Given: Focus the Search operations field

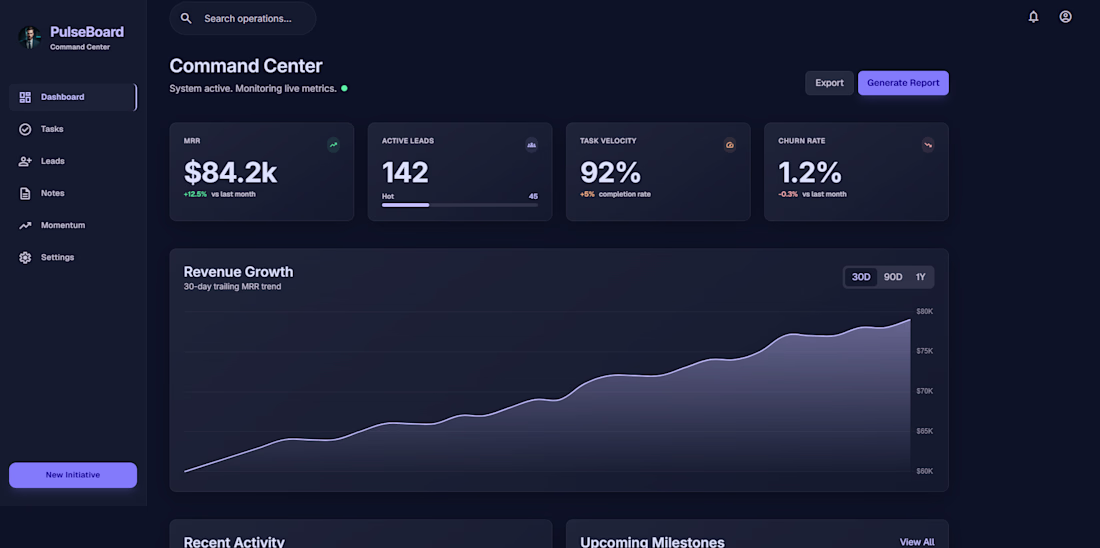Looking at the screenshot, I should pos(243,18).
